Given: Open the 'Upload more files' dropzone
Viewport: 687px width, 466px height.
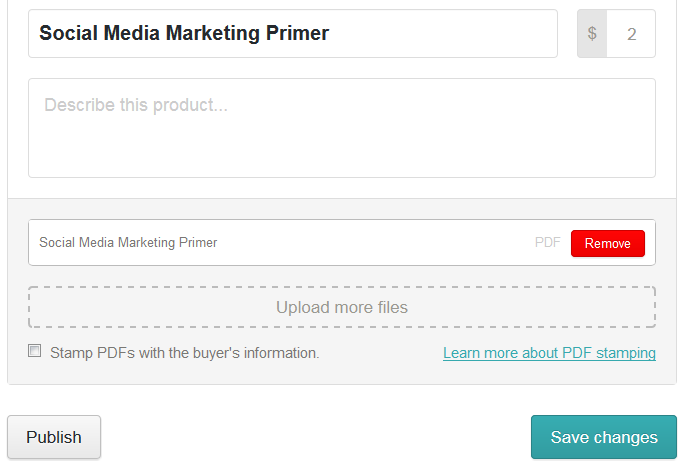Looking at the screenshot, I should click(x=341, y=307).
